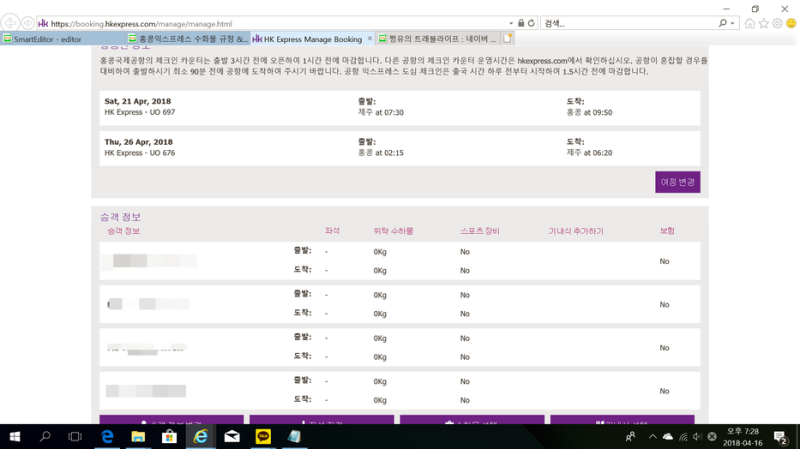Select the flight text HK Express - UO 676
The image size is (800, 449).
[x=140, y=153]
